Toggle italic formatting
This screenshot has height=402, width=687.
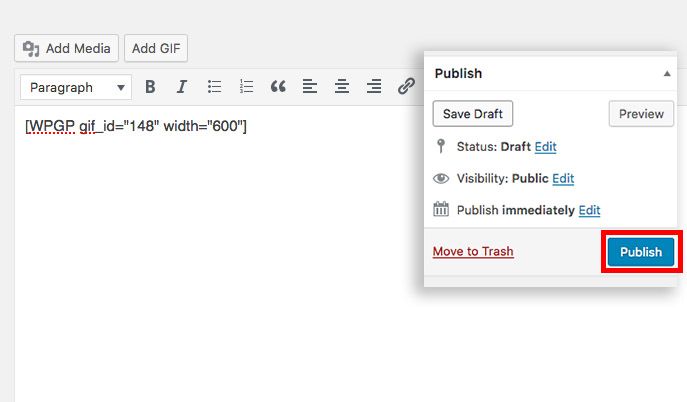coord(182,87)
